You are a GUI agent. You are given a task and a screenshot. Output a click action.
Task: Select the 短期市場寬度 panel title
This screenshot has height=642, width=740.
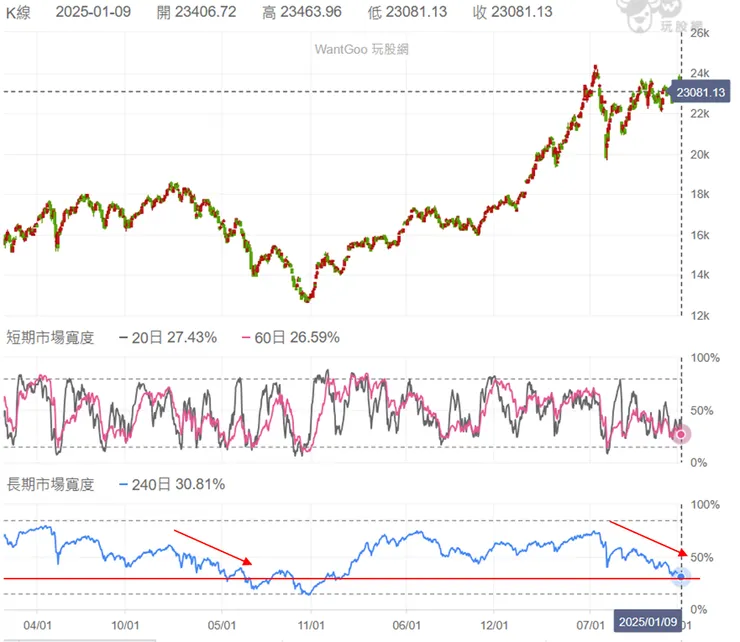(x=50, y=338)
